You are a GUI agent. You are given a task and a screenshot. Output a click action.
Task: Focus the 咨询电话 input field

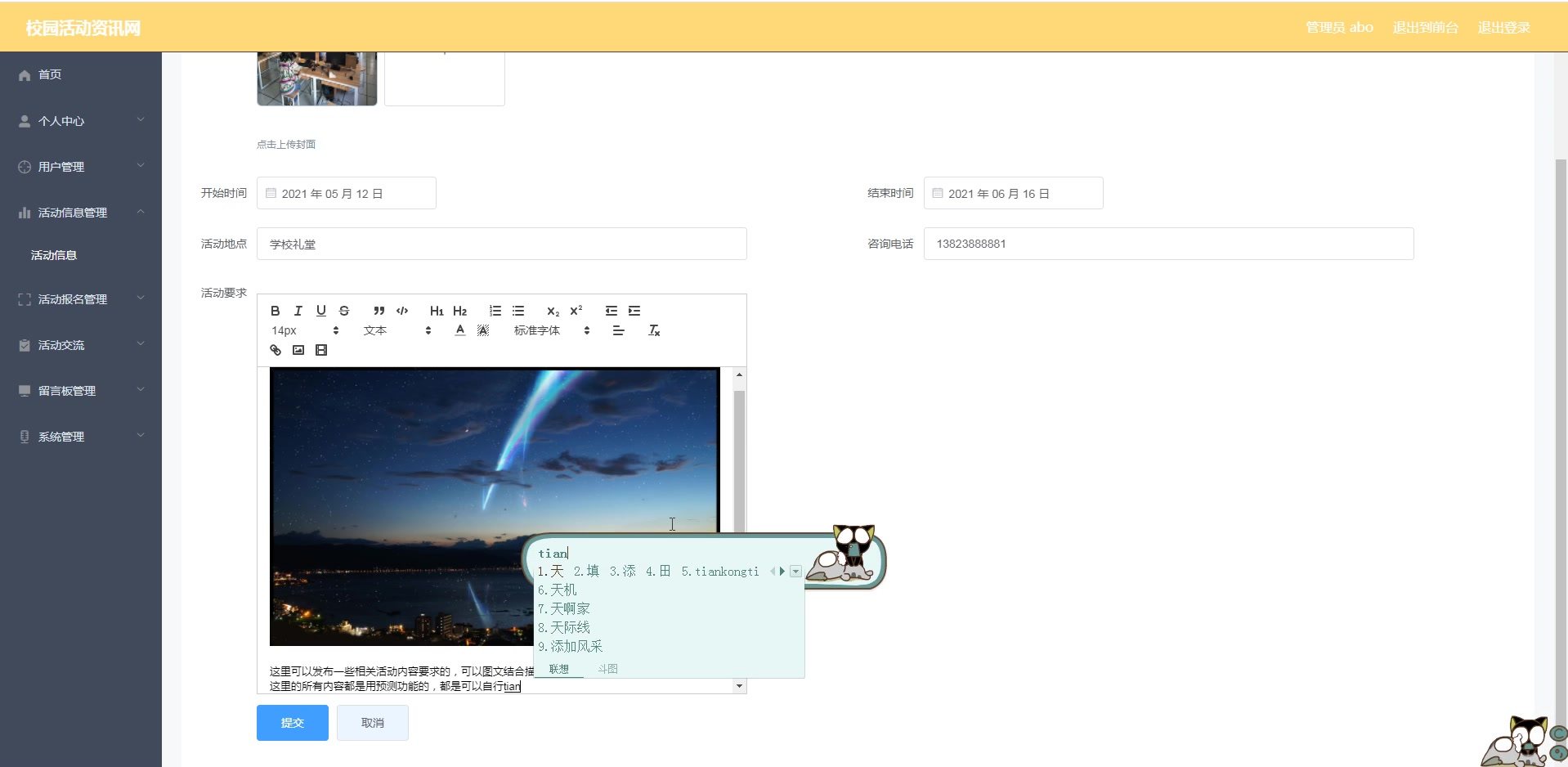pyautogui.click(x=1169, y=244)
